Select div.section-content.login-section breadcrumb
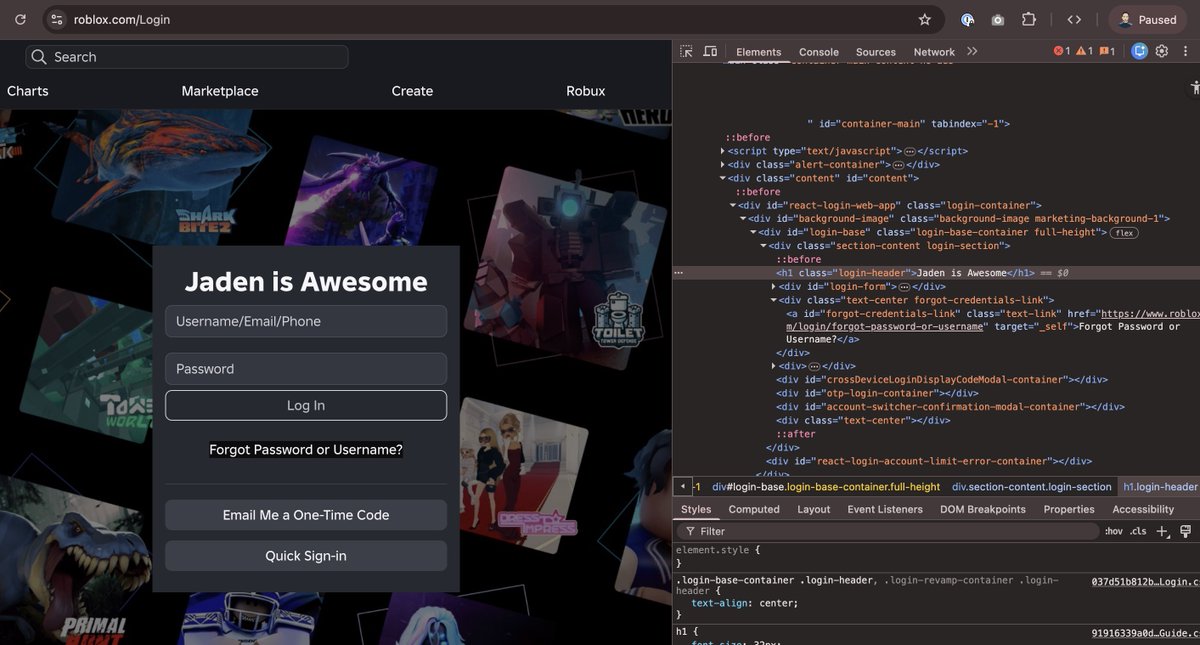Viewport: 1200px width, 645px height. click(x=1032, y=487)
